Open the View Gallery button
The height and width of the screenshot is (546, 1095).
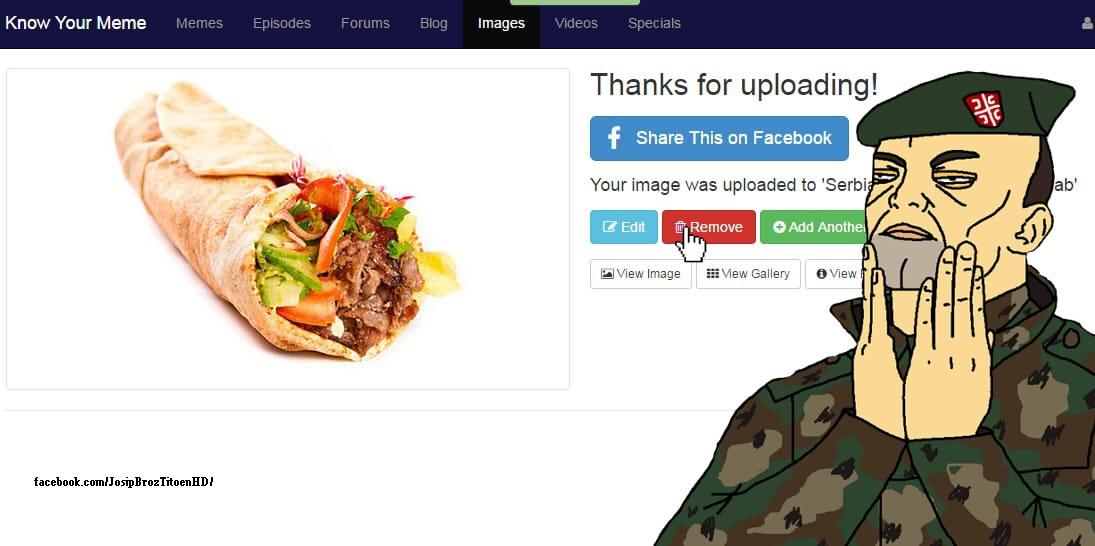[x=748, y=274]
